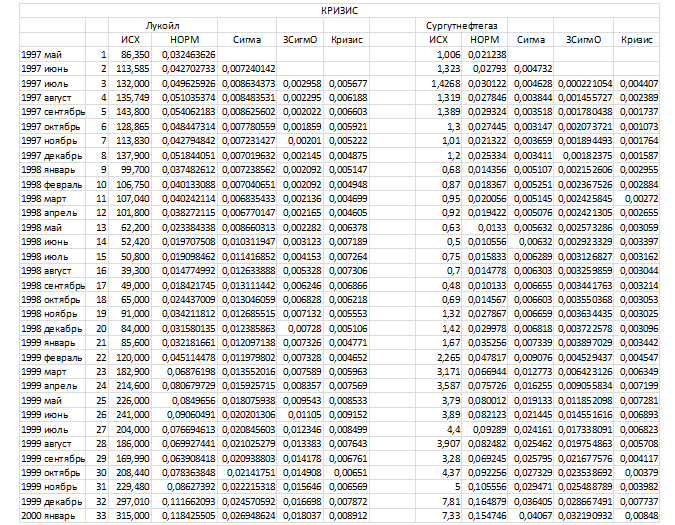Viewport: 675px width, 525px height.
Task: Select the cell with value 0,01105
Action: click(300, 415)
